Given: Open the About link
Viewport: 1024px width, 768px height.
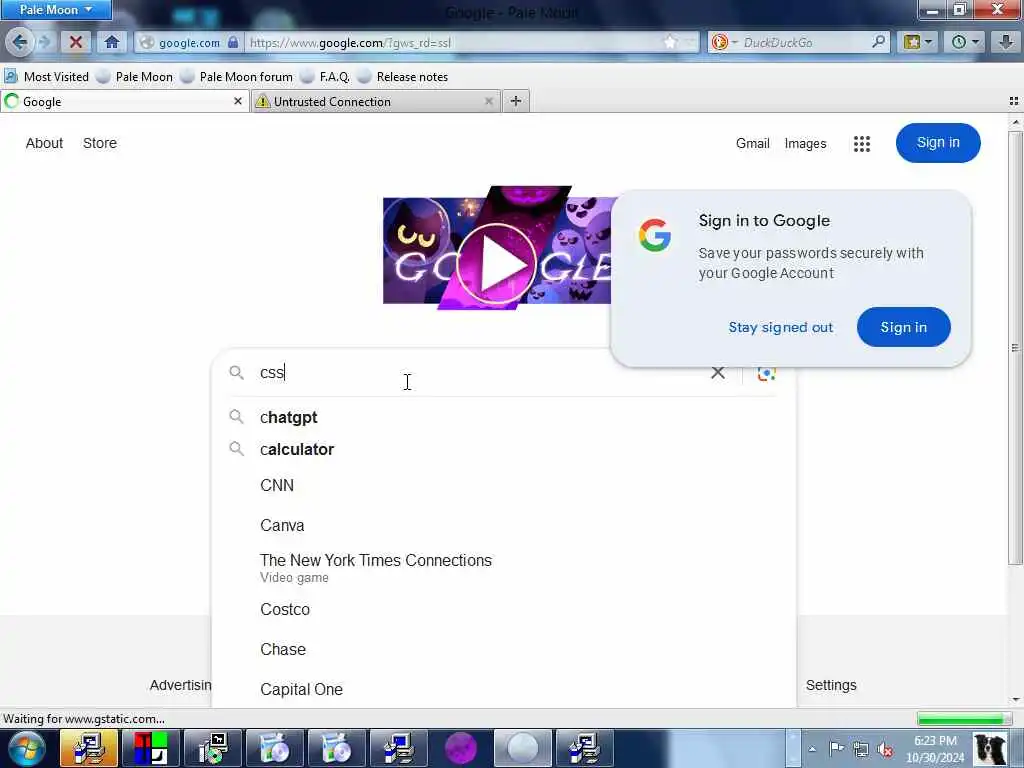Looking at the screenshot, I should tap(44, 143).
